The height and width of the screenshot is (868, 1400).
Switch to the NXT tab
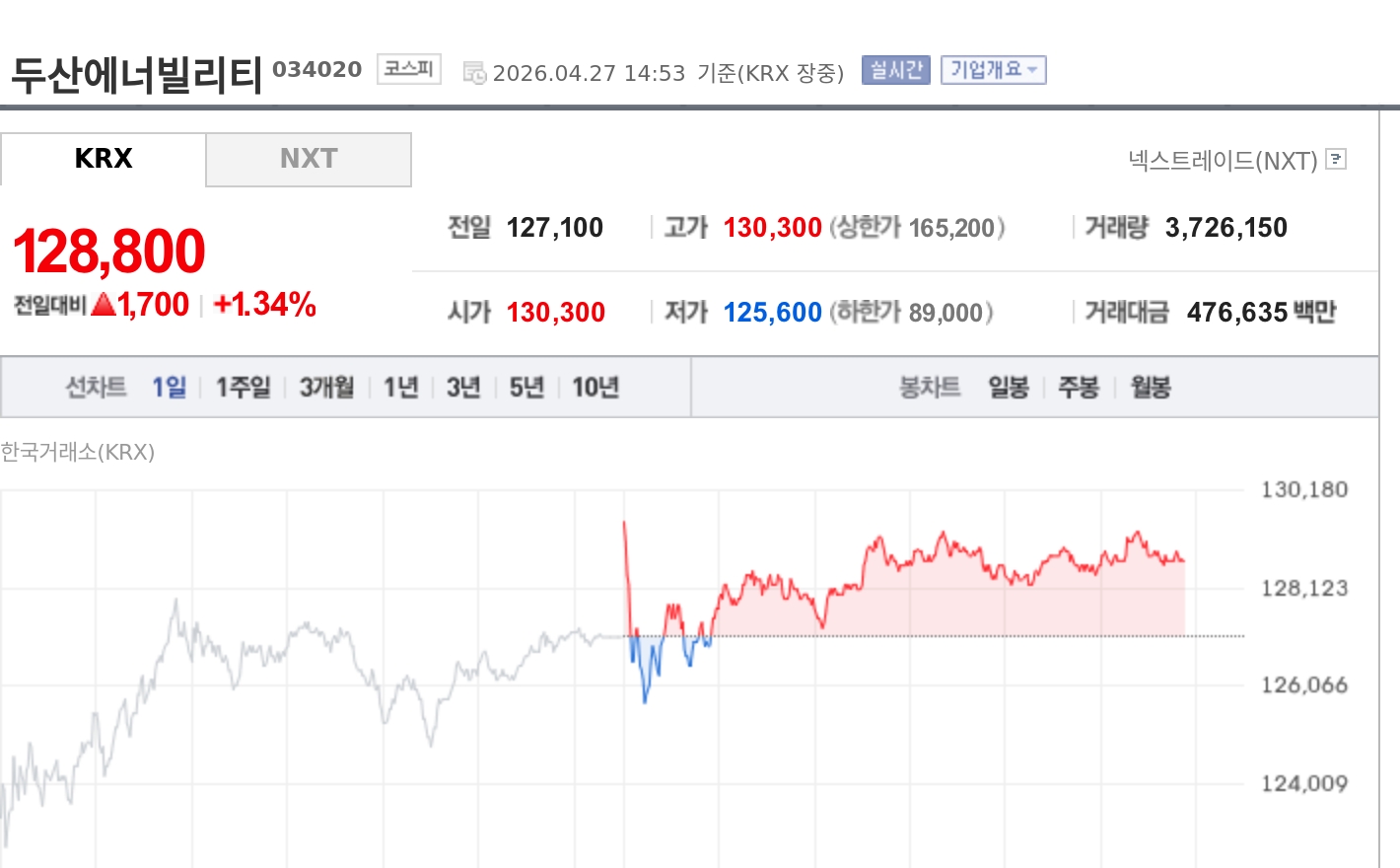pos(309,159)
